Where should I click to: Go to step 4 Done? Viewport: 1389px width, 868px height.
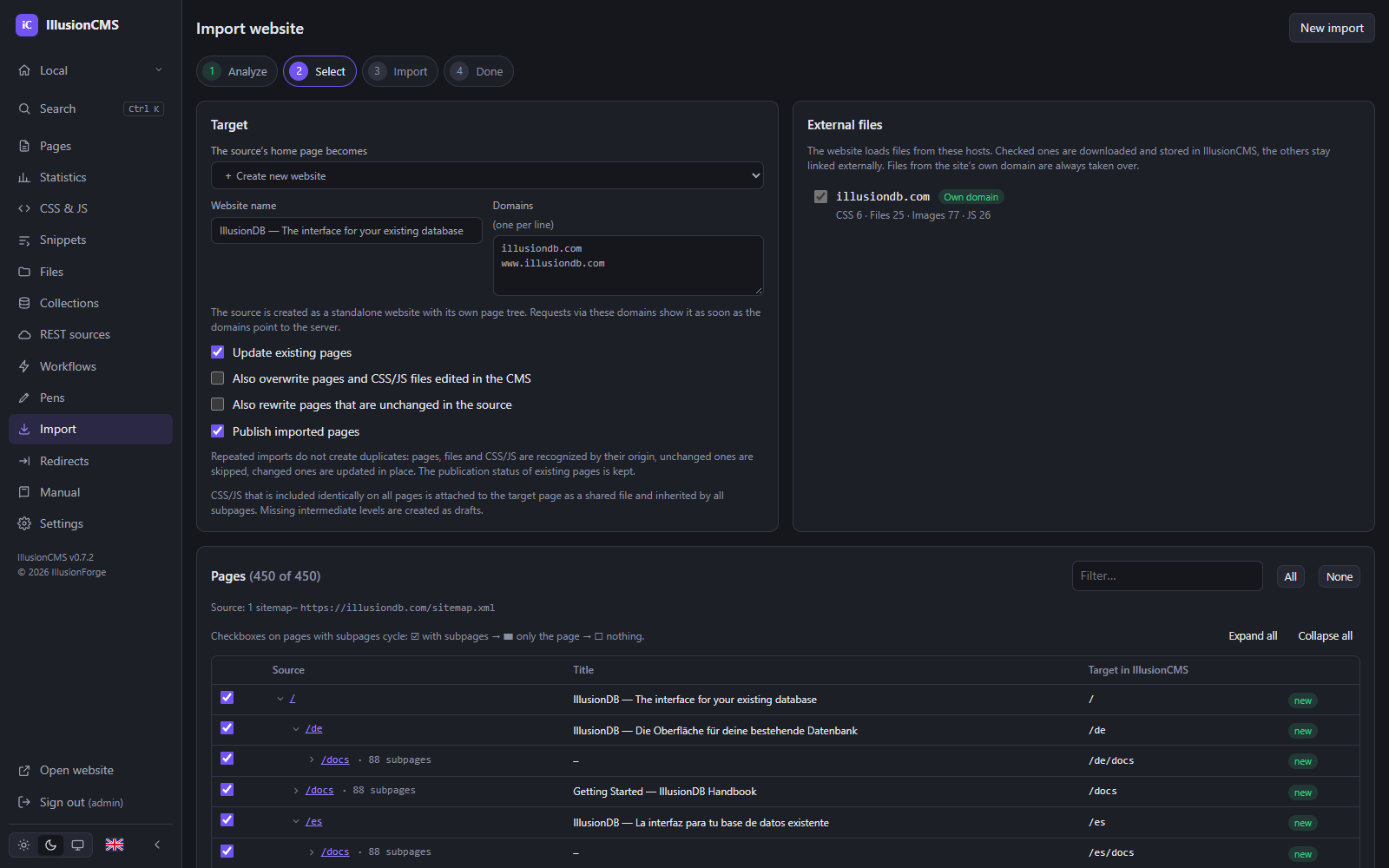478,71
